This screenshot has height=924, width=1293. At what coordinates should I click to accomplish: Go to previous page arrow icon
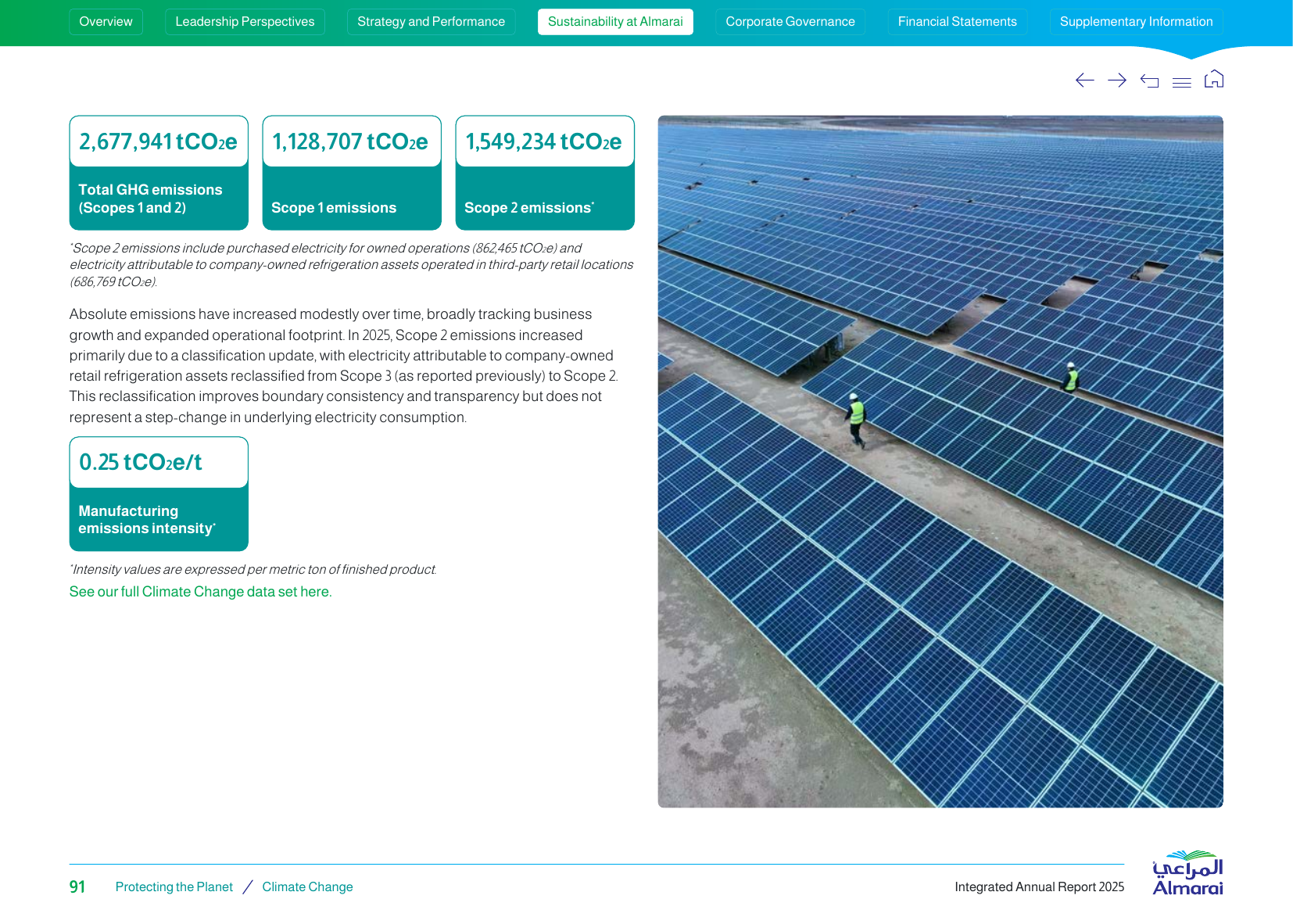pos(1084,81)
